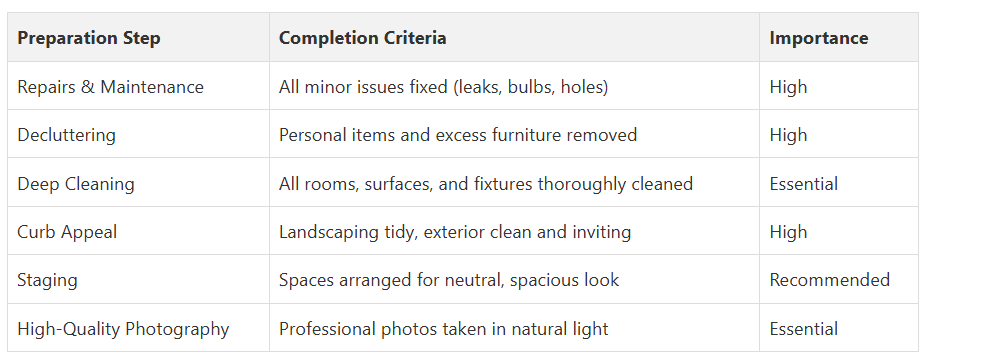Click High in the Repairs & Maintenance row

[x=788, y=86]
